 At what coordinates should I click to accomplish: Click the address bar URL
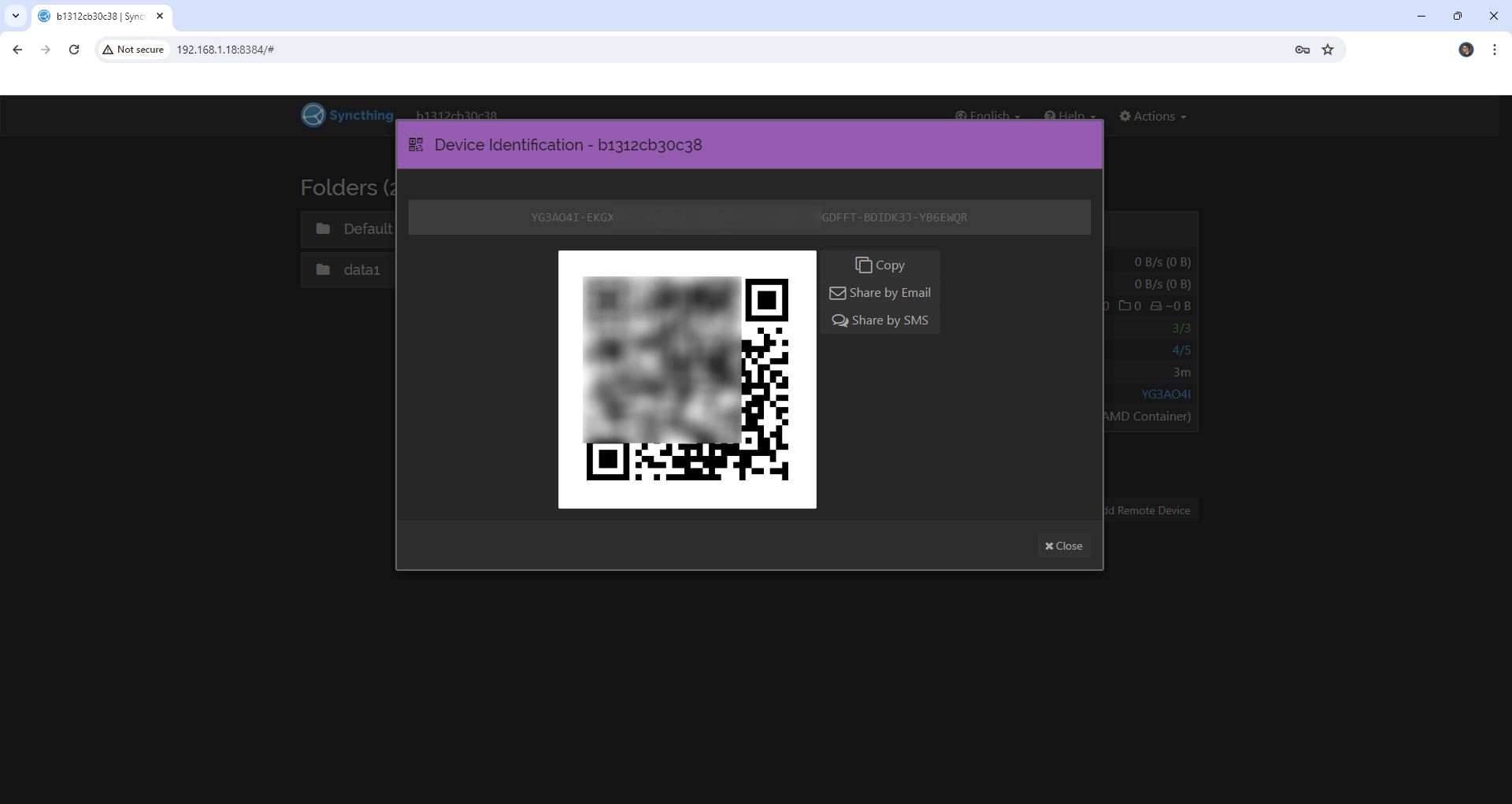[225, 50]
